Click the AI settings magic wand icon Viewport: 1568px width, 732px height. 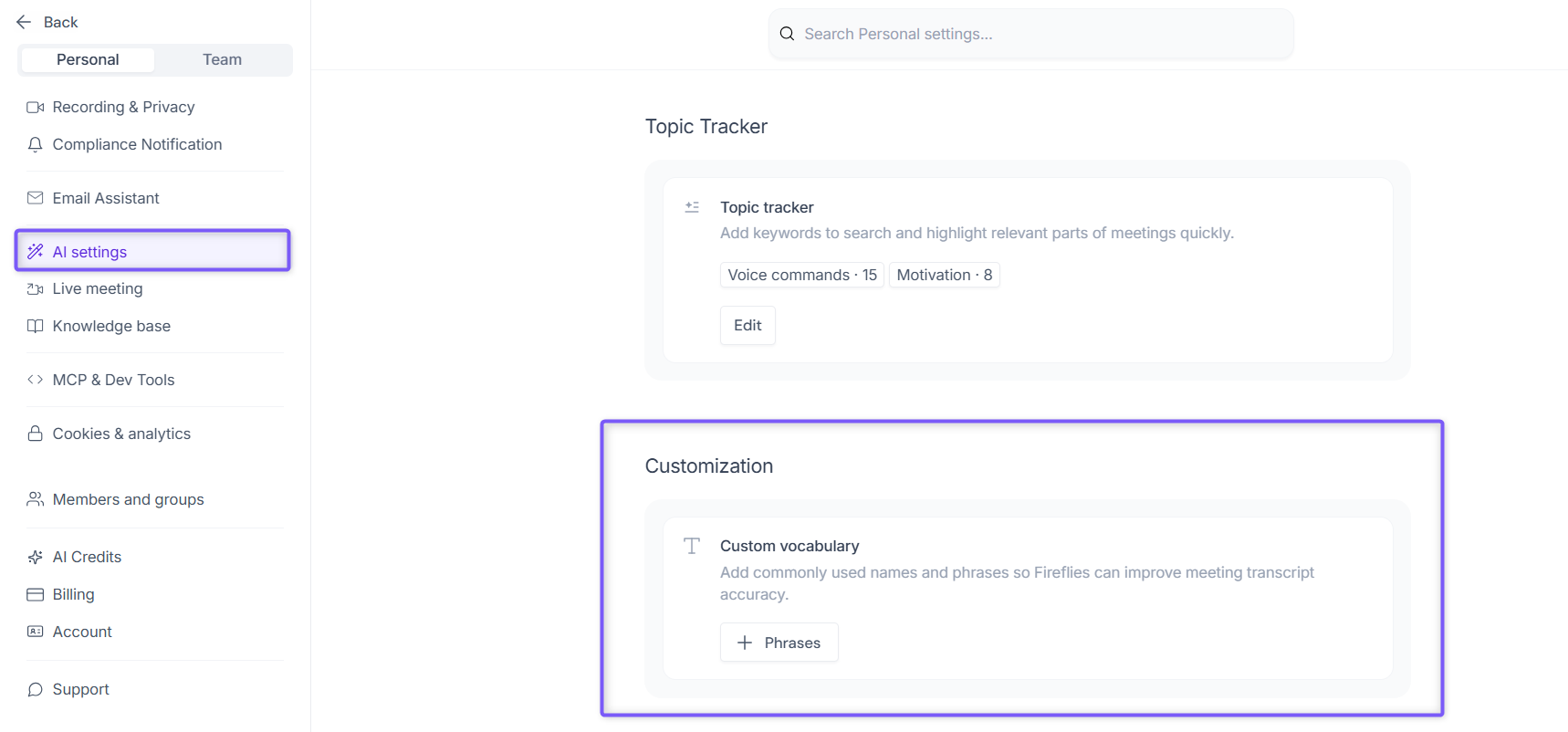[x=36, y=252]
